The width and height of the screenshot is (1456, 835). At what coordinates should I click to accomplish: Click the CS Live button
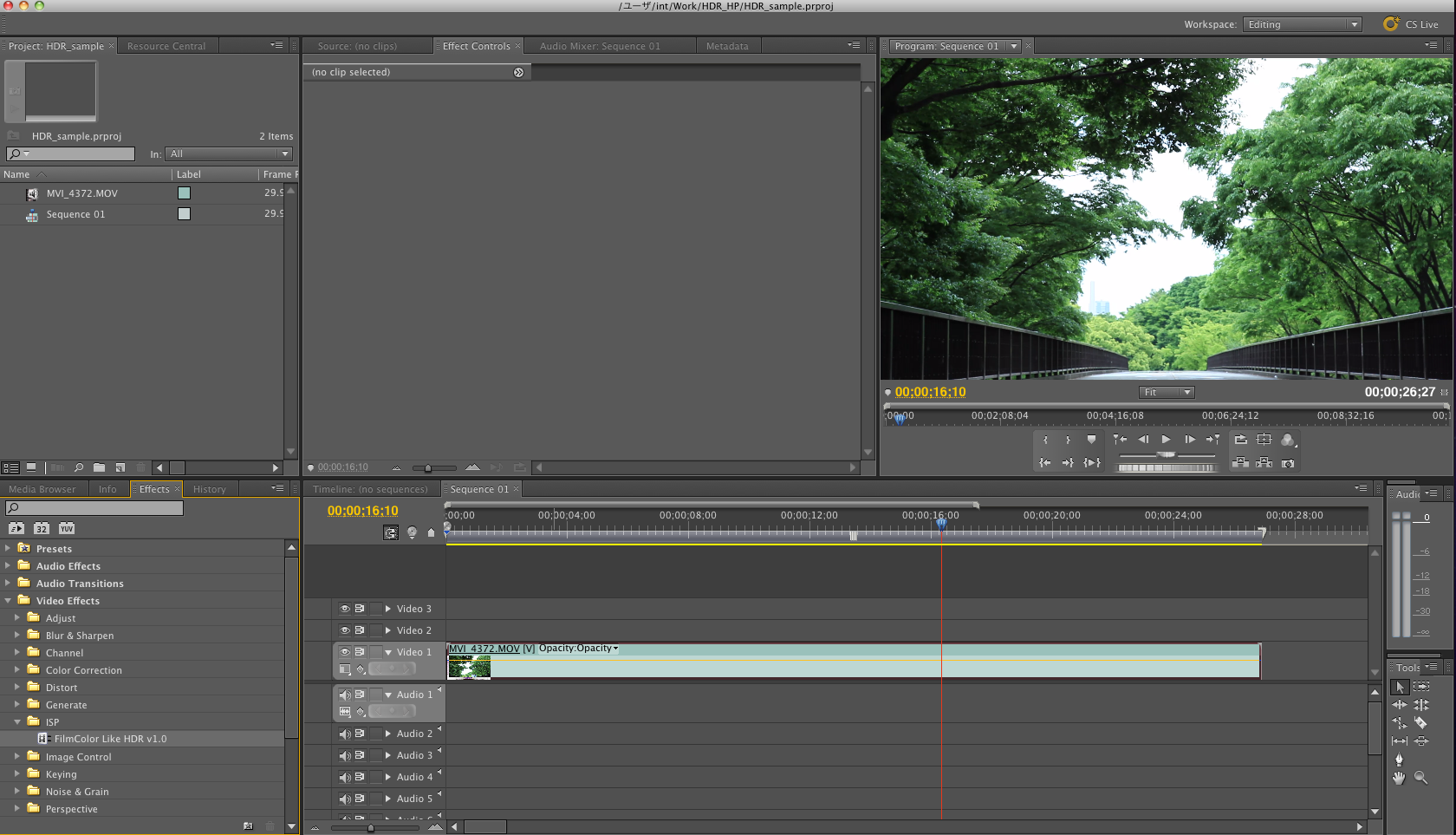(1413, 24)
